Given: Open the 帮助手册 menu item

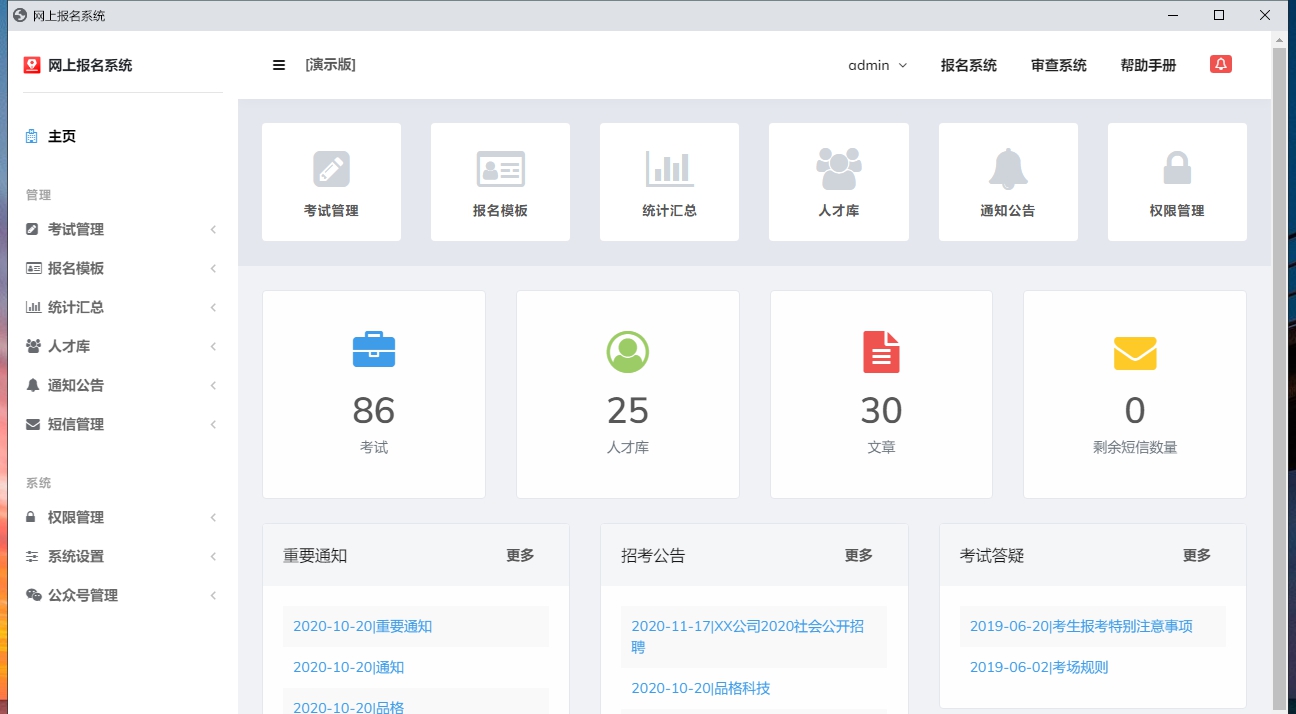Looking at the screenshot, I should (x=1148, y=65).
